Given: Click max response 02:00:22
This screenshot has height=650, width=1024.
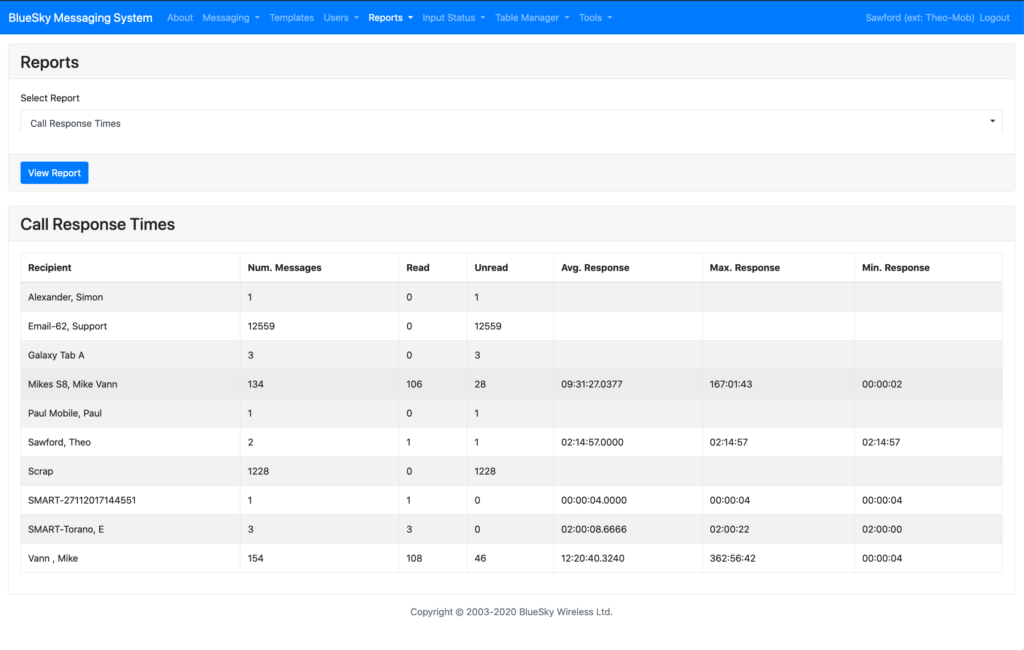Looking at the screenshot, I should pyautogui.click(x=729, y=529).
